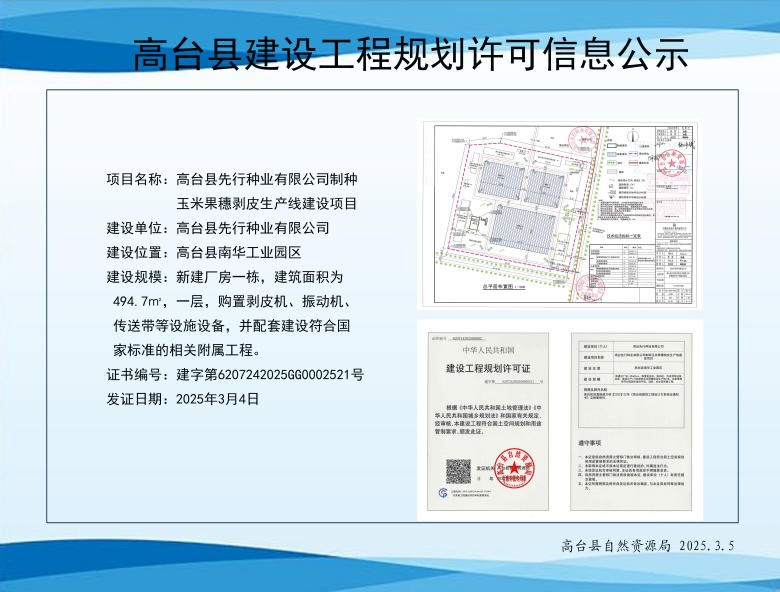Click the red official seal on the permit
This screenshot has width=780, height=592.
(514, 468)
